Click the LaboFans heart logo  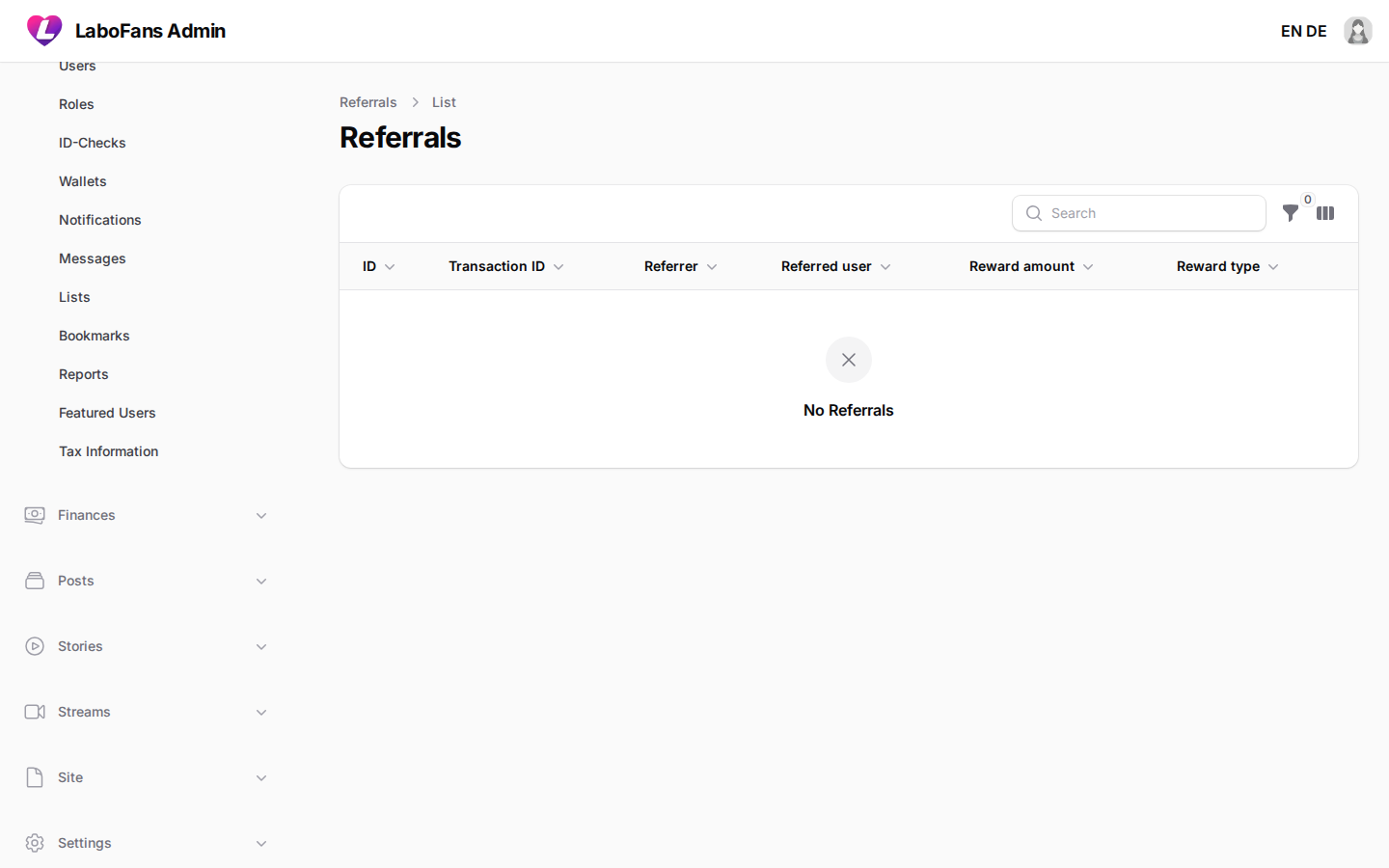click(44, 31)
